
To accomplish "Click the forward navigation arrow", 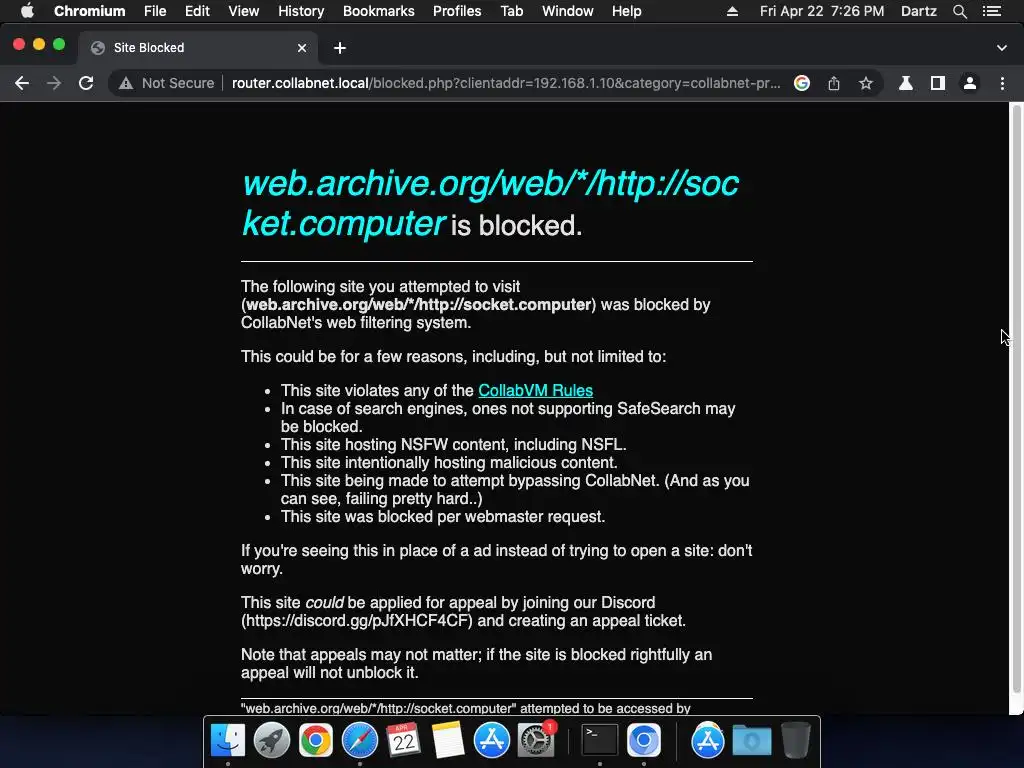I will (54, 83).
